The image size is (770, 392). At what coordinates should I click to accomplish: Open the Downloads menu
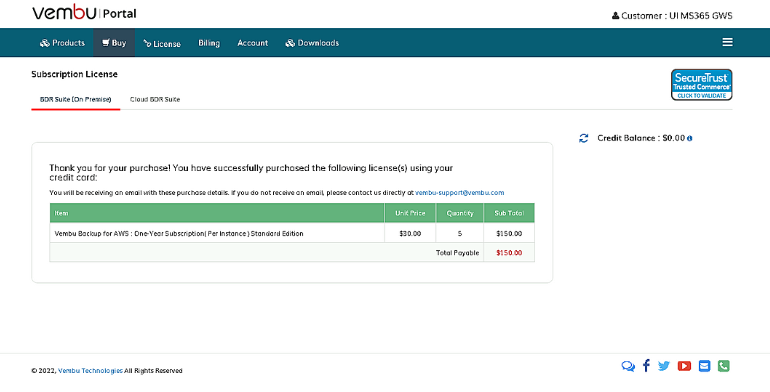point(312,43)
